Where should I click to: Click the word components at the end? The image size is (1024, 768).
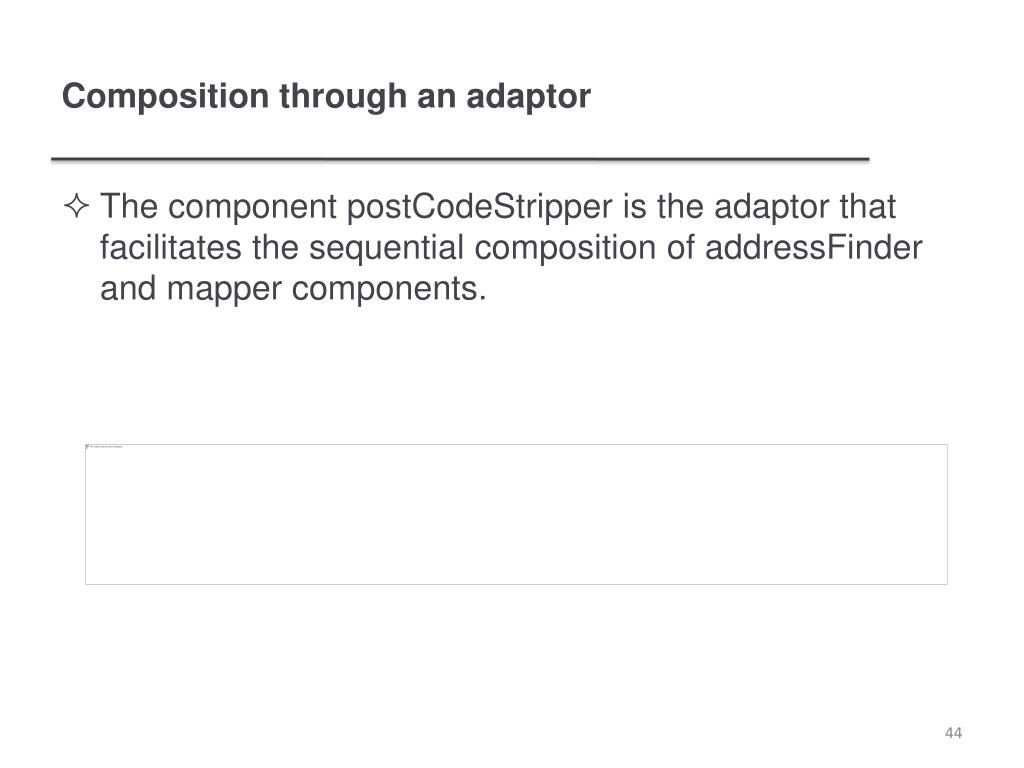tap(389, 291)
